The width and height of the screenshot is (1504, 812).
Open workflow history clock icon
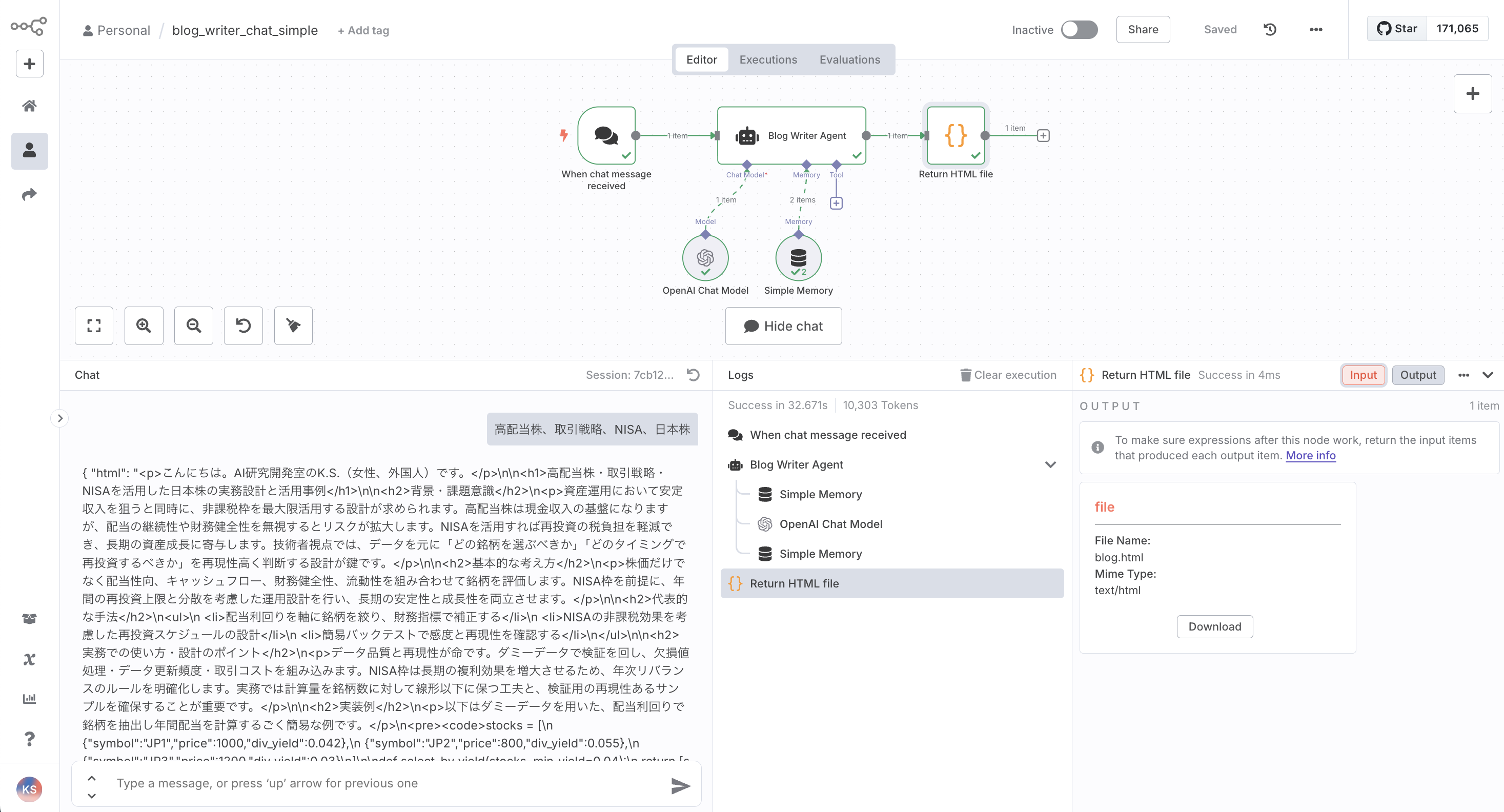(1270, 30)
